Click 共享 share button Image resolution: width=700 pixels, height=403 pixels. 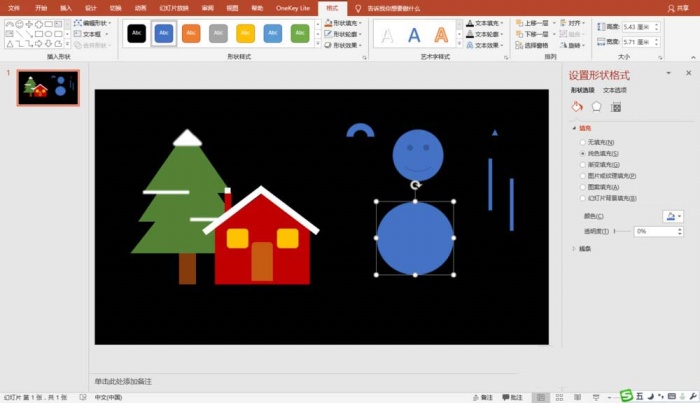point(678,8)
